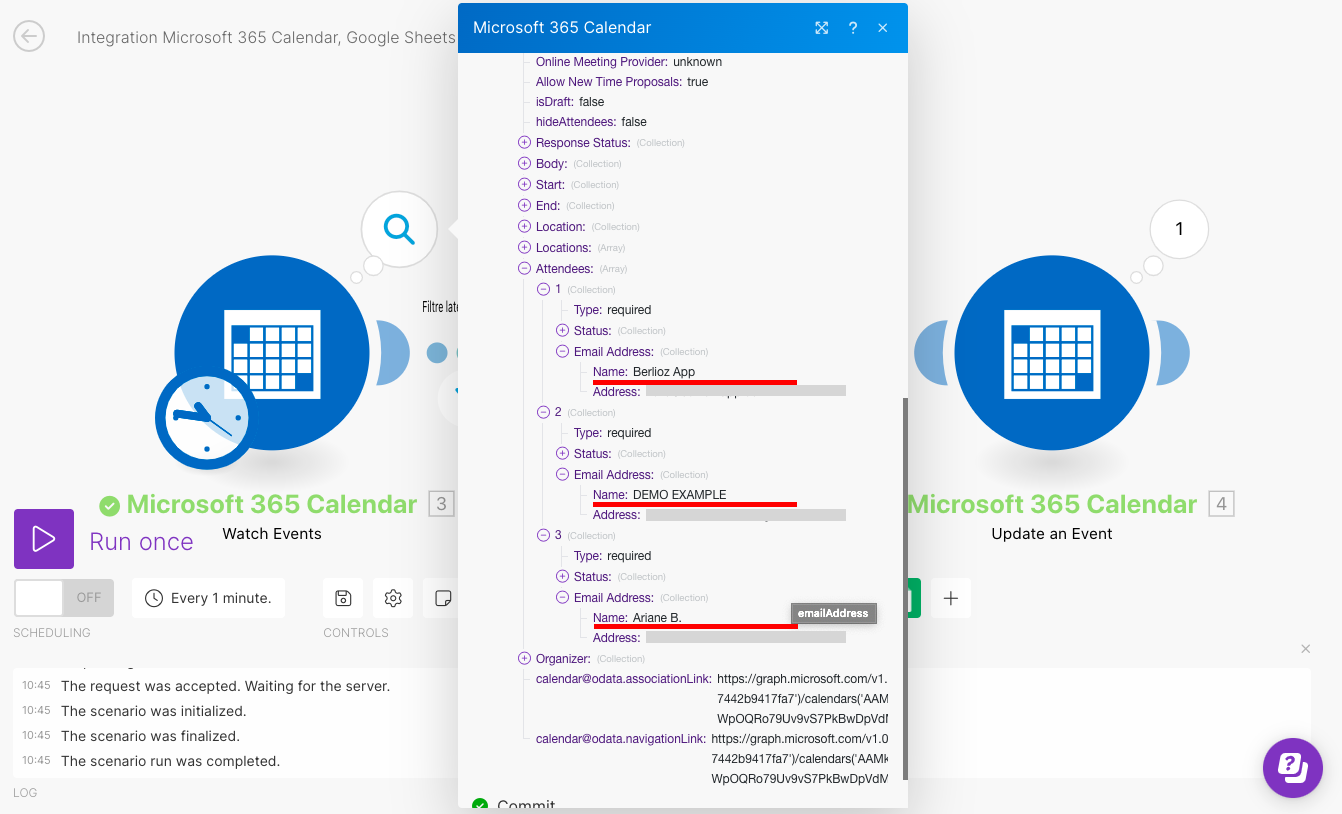Open the Watch Events calendar module

[x=272, y=352]
